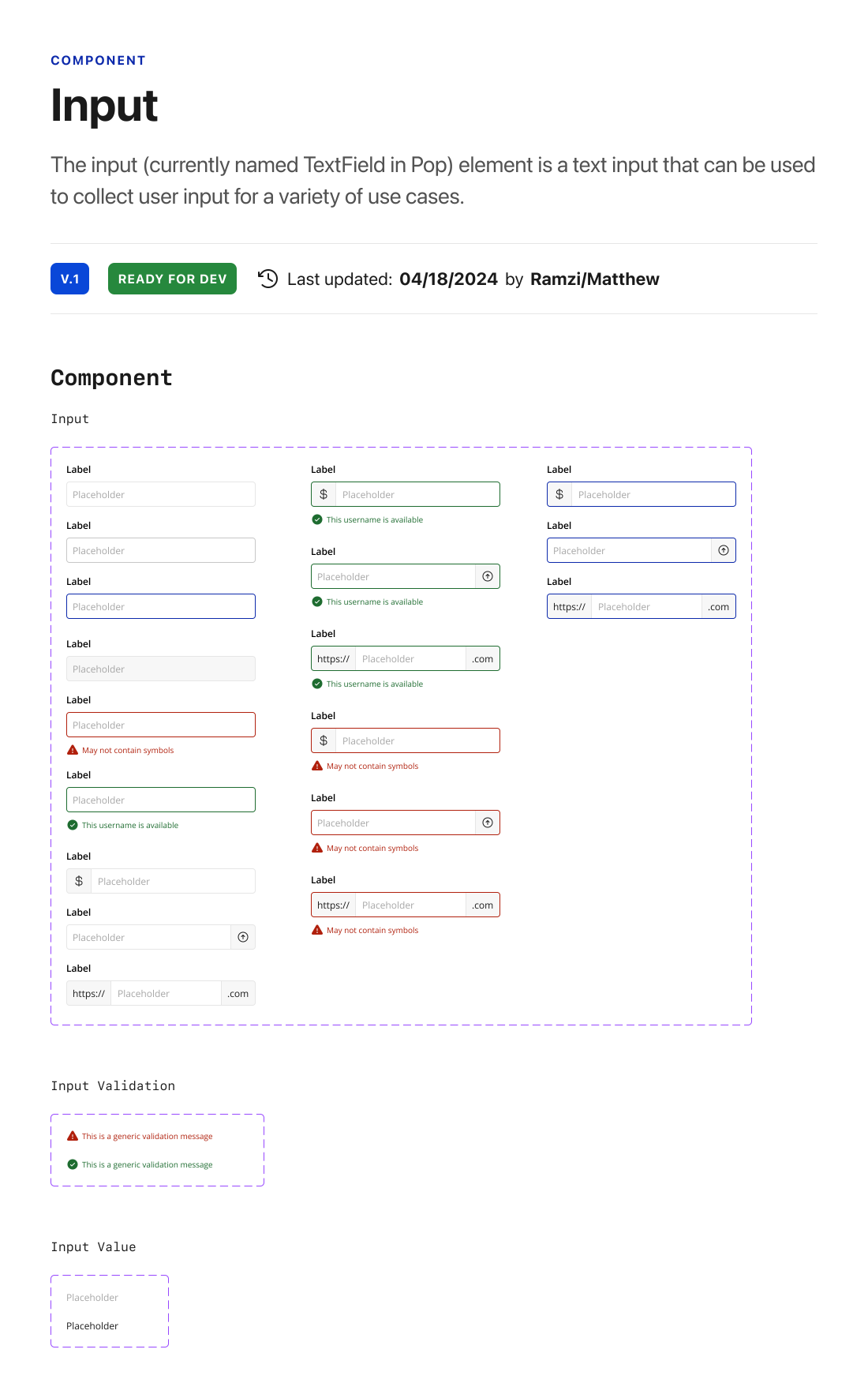Viewport: 868px width, 1398px height.
Task: Click the COMPONENT heading label at top
Action: 98,61
